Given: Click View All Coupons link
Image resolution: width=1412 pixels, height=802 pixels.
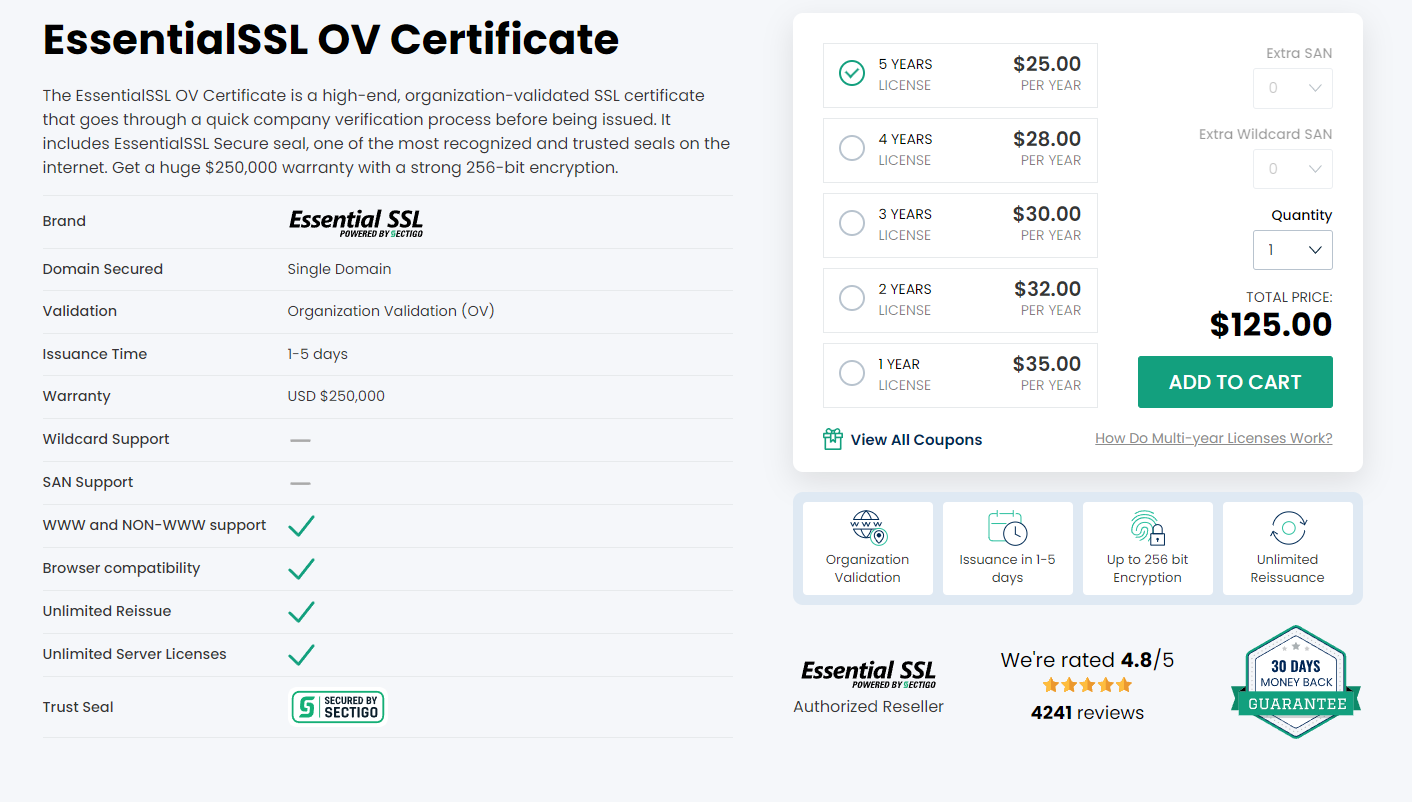Looking at the screenshot, I should [x=916, y=440].
